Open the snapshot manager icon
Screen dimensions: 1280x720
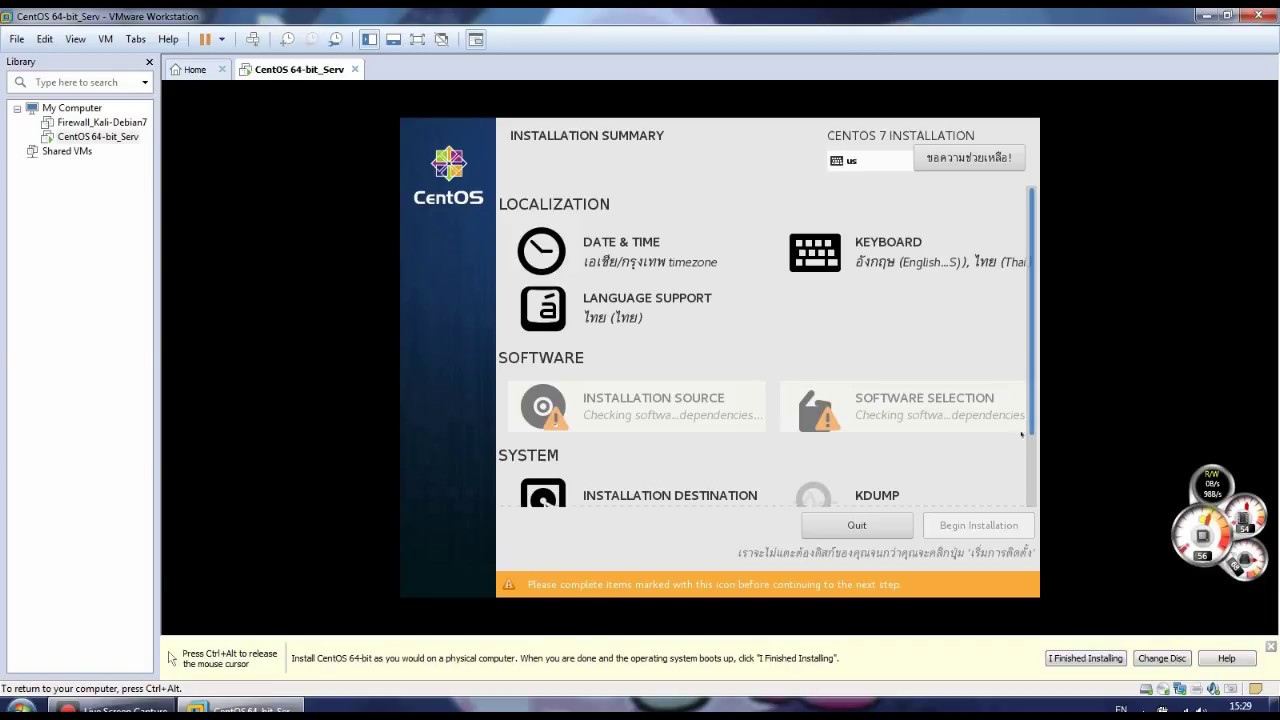point(336,39)
